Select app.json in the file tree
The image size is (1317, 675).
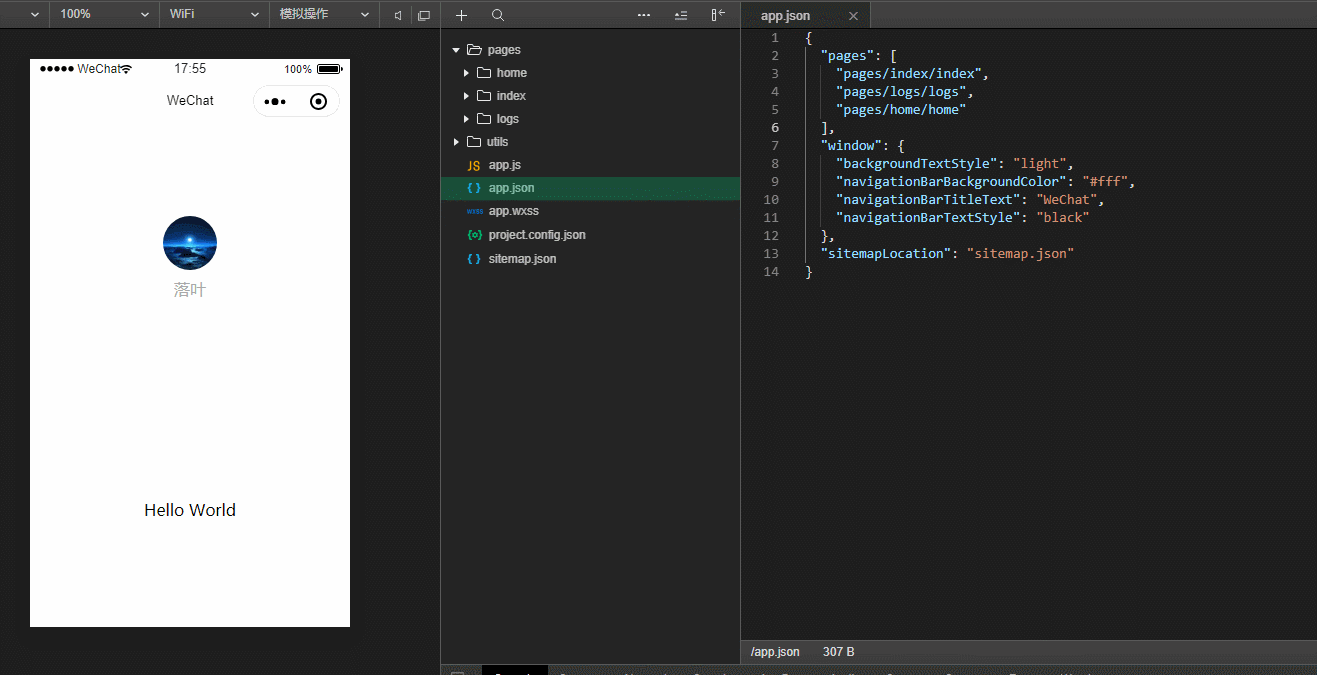(590, 188)
